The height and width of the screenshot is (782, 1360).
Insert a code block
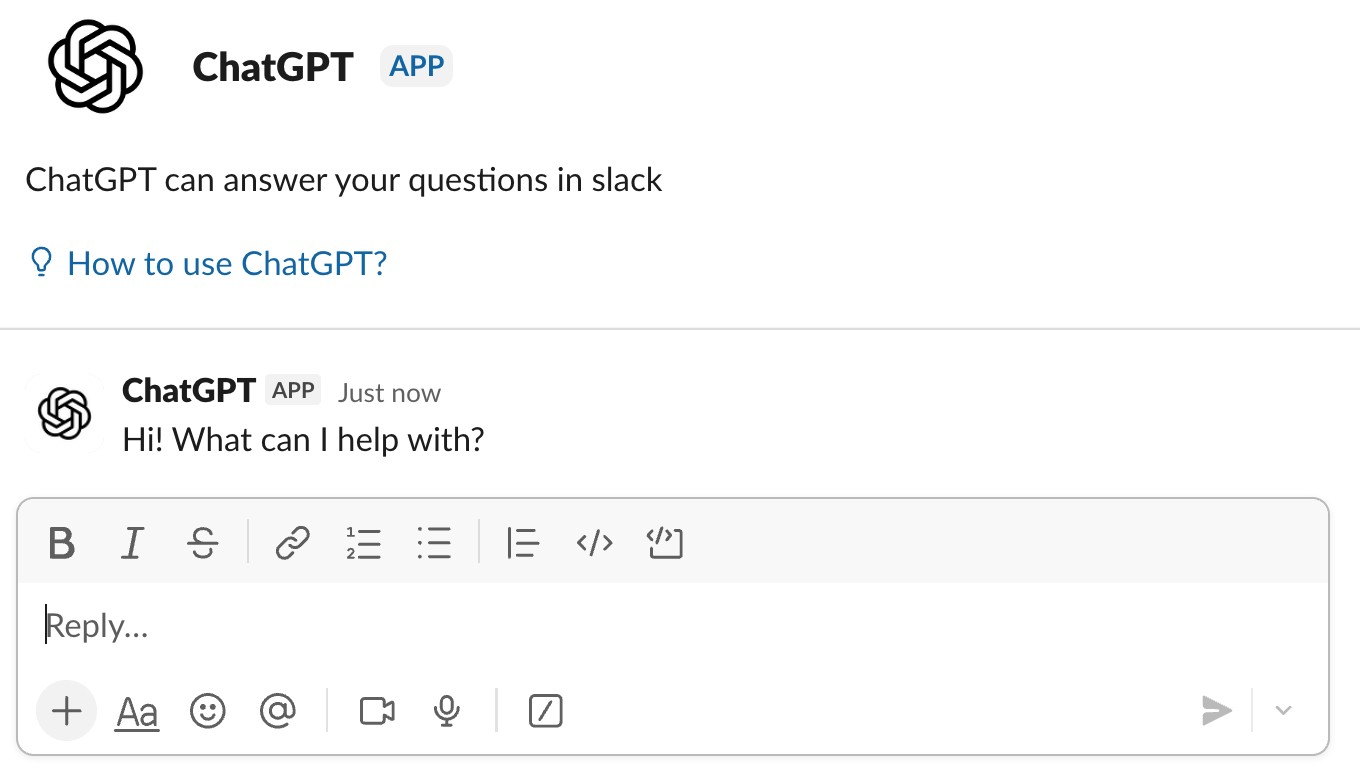coord(665,543)
